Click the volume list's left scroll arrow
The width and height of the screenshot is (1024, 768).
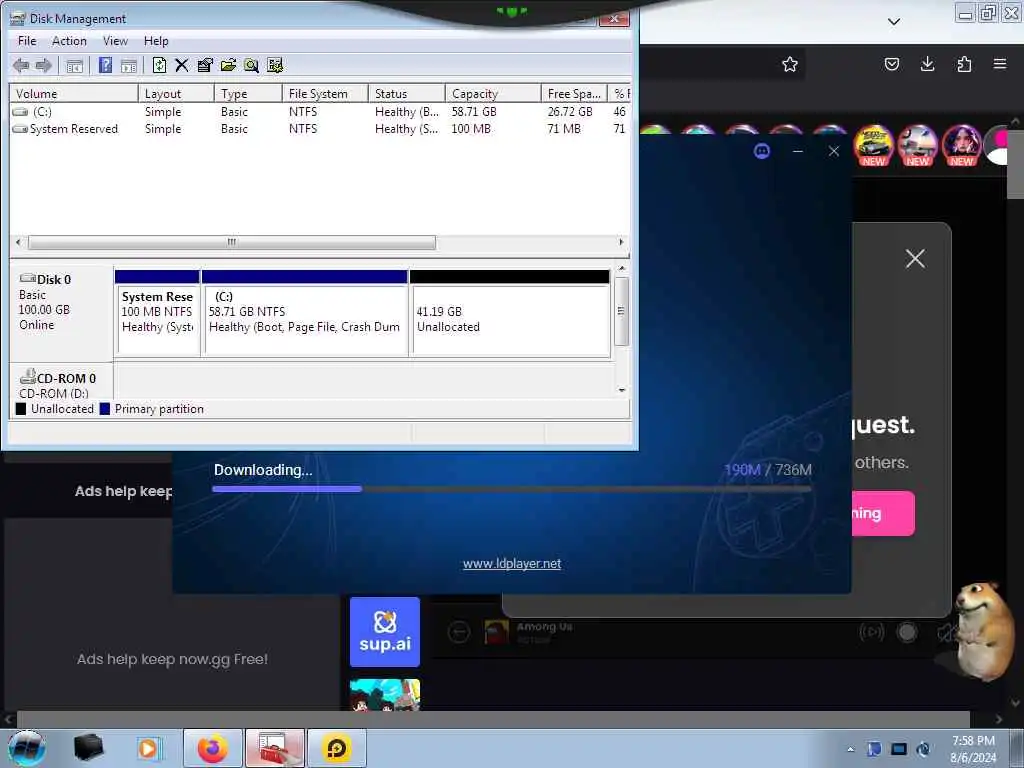pyautogui.click(x=18, y=242)
